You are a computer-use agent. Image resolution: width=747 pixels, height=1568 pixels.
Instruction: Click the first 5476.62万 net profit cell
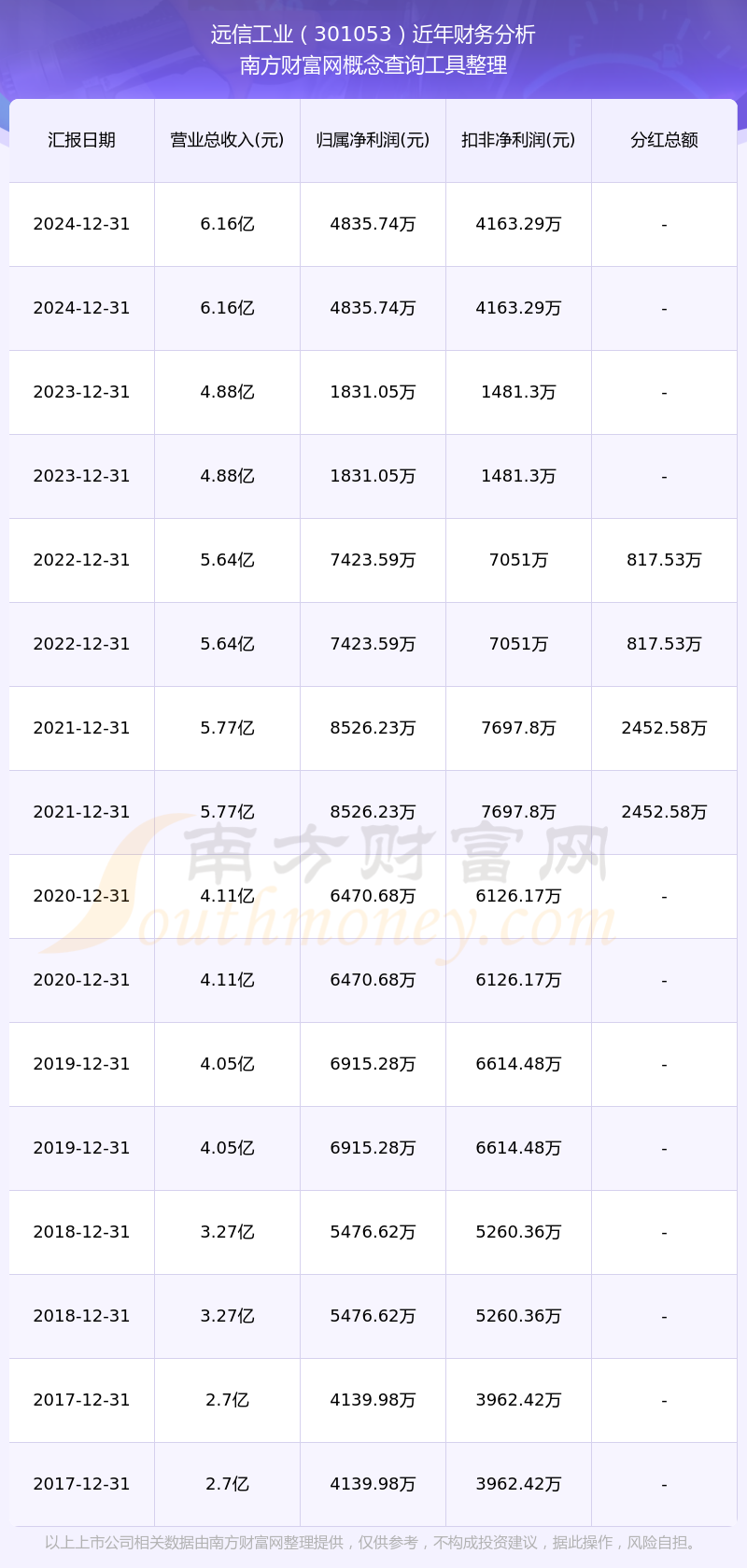pyautogui.click(x=373, y=1232)
